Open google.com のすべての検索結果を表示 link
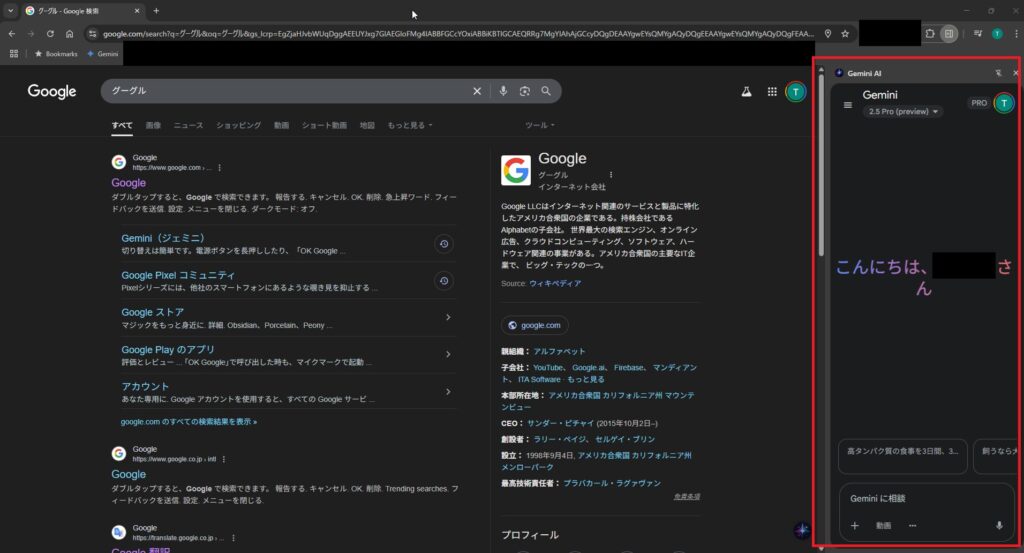This screenshot has width=1024, height=553. pyautogui.click(x=189, y=422)
